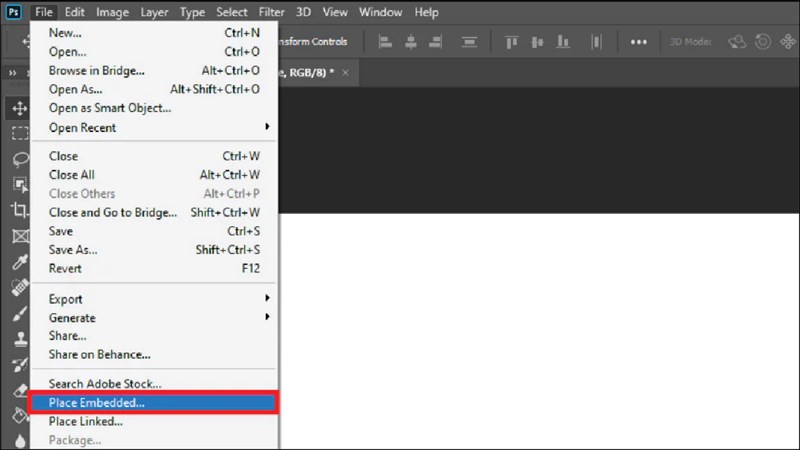Open the Filter menu
The image size is (800, 450).
coord(271,12)
